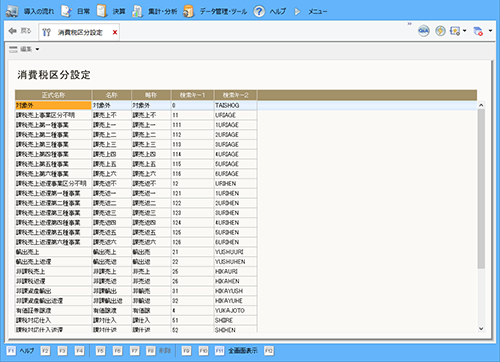Open the データ管理・ツール menu
Viewport: 500px width, 362px height.
[x=215, y=11]
